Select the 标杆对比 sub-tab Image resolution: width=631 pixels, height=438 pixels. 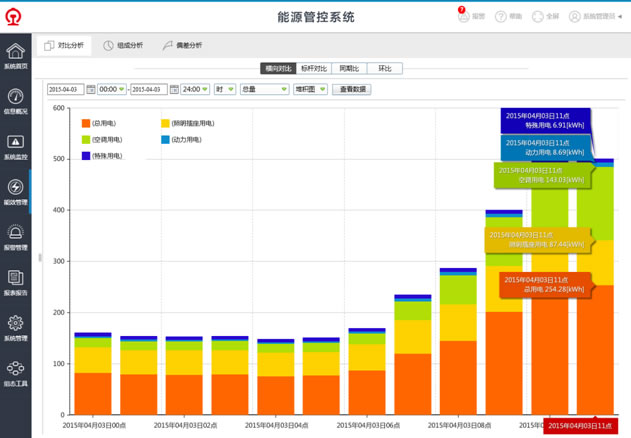coord(314,68)
